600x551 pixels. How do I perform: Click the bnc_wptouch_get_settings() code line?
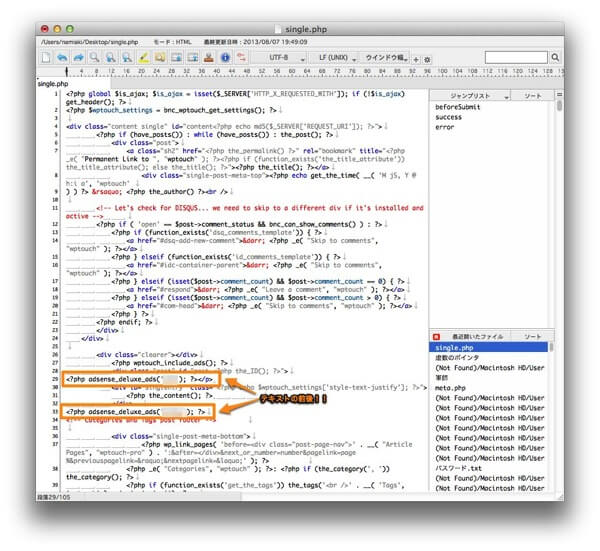coord(171,111)
